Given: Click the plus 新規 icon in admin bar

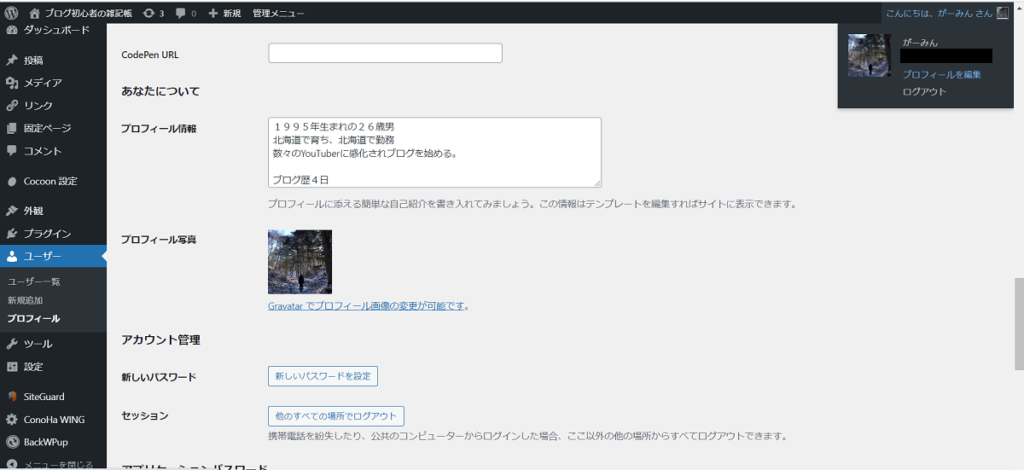Looking at the screenshot, I should [x=213, y=13].
